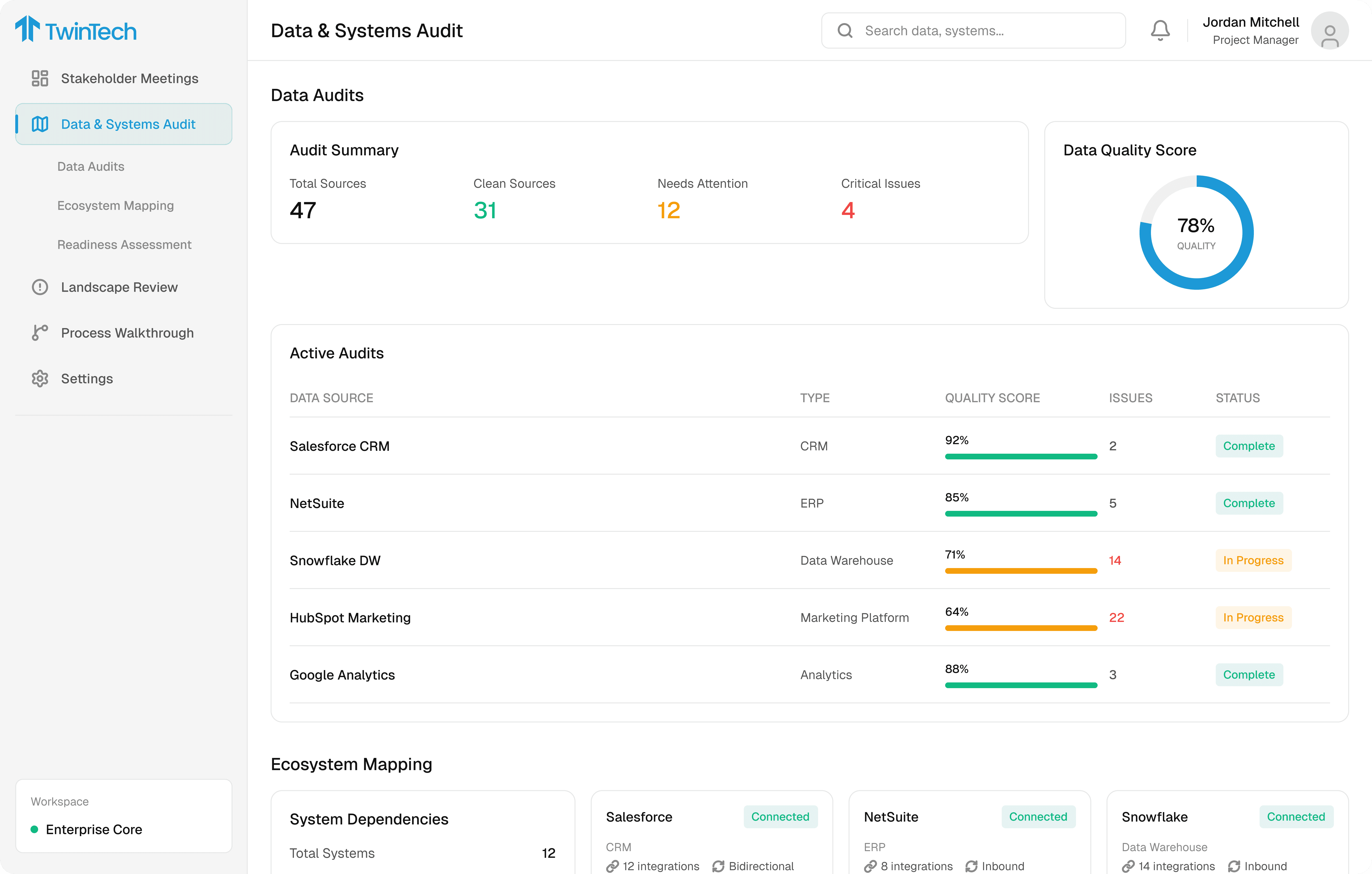The width and height of the screenshot is (1372, 874).
Task: Click Google Analytics 88% quality bar
Action: click(1021, 685)
